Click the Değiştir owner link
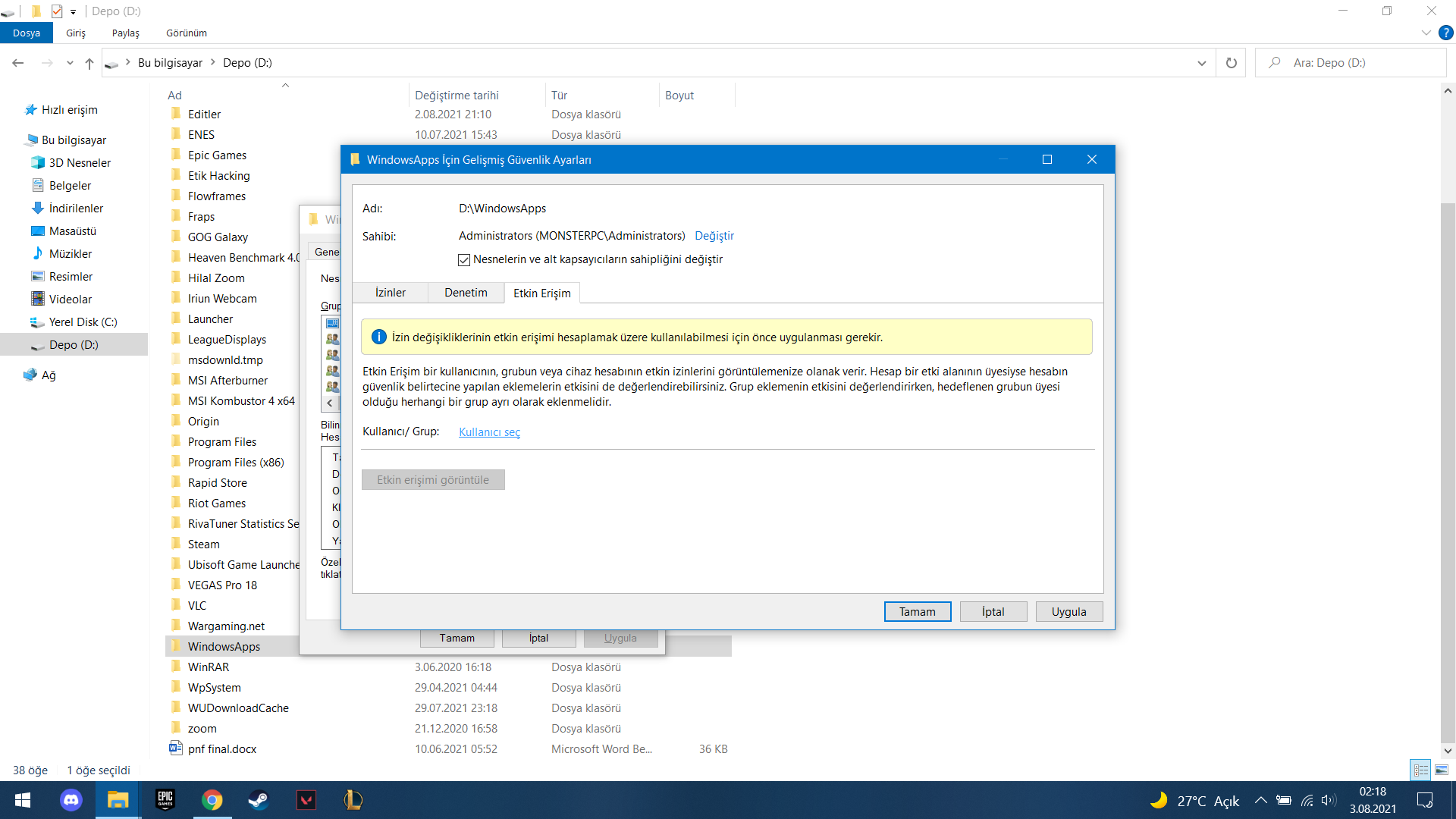Screen dimensions: 1456x819 pos(714,236)
